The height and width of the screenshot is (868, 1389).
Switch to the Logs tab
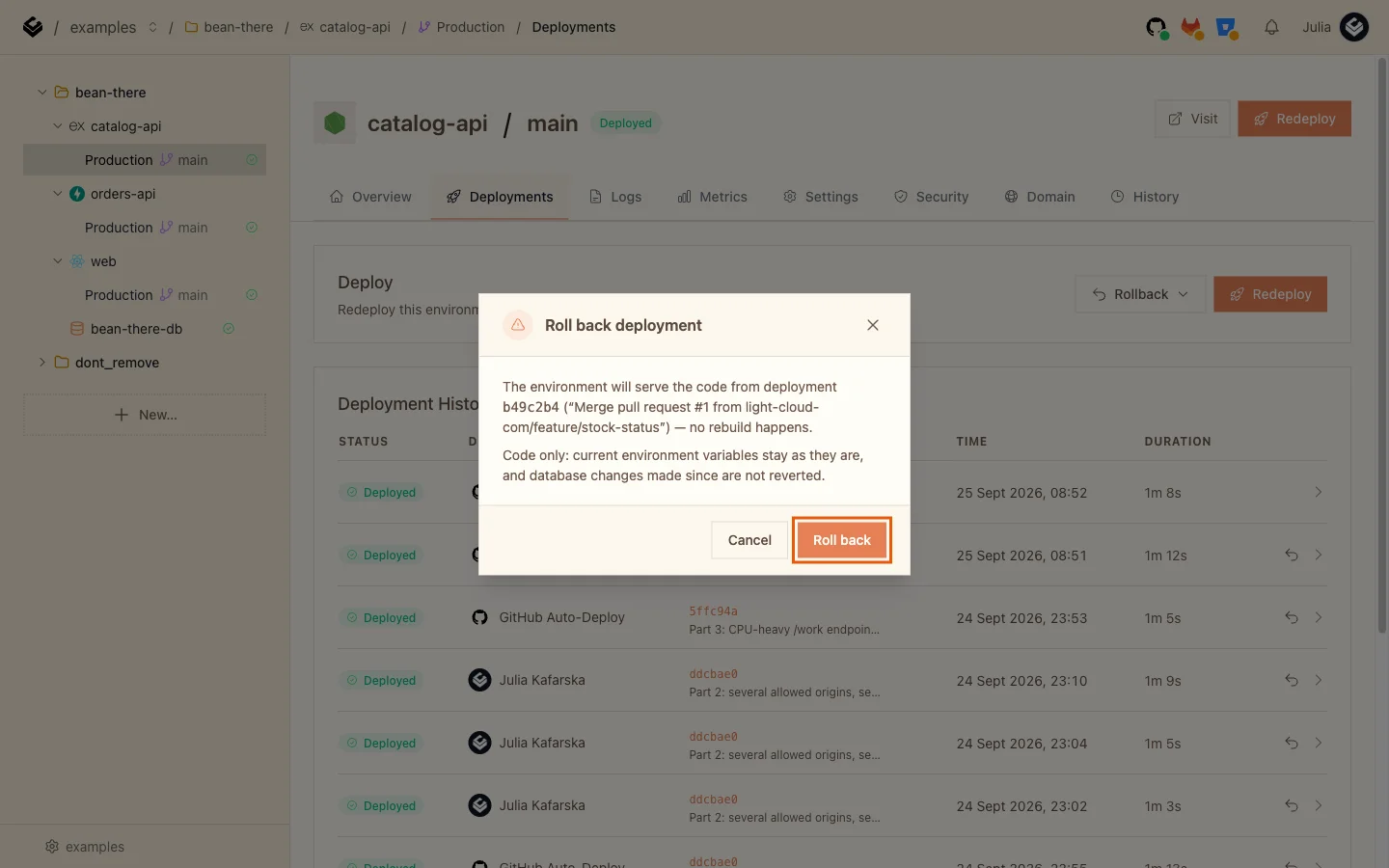point(615,197)
